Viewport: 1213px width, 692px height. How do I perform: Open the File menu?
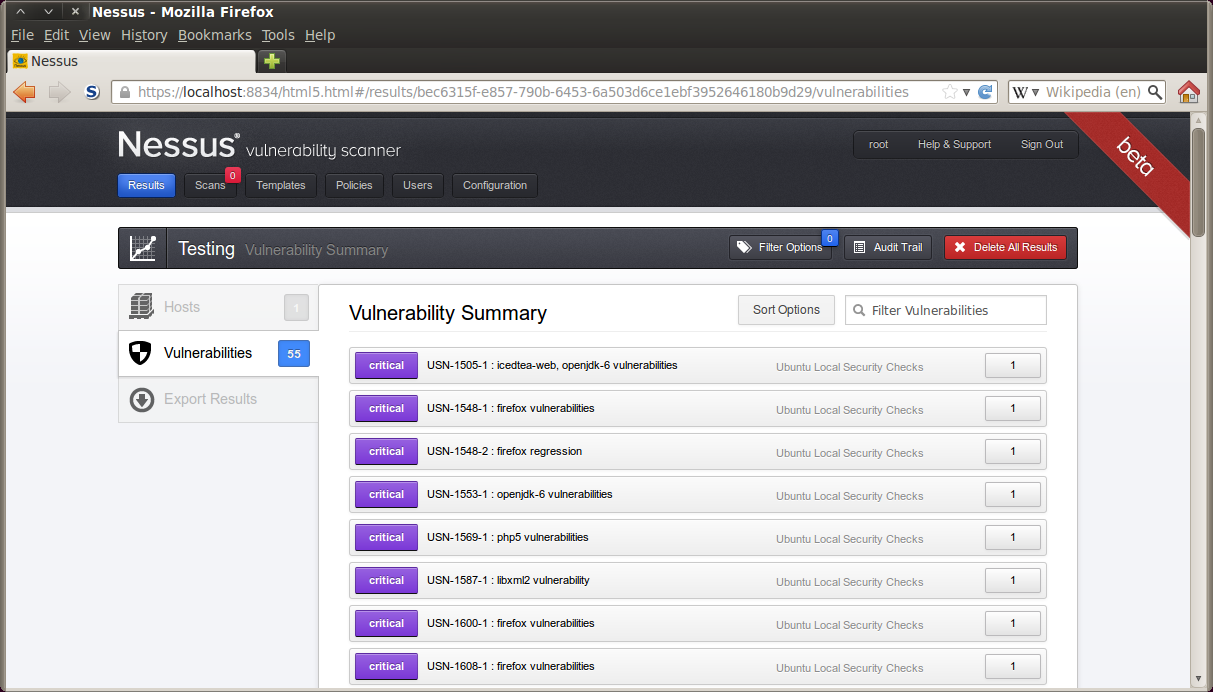tap(22, 35)
